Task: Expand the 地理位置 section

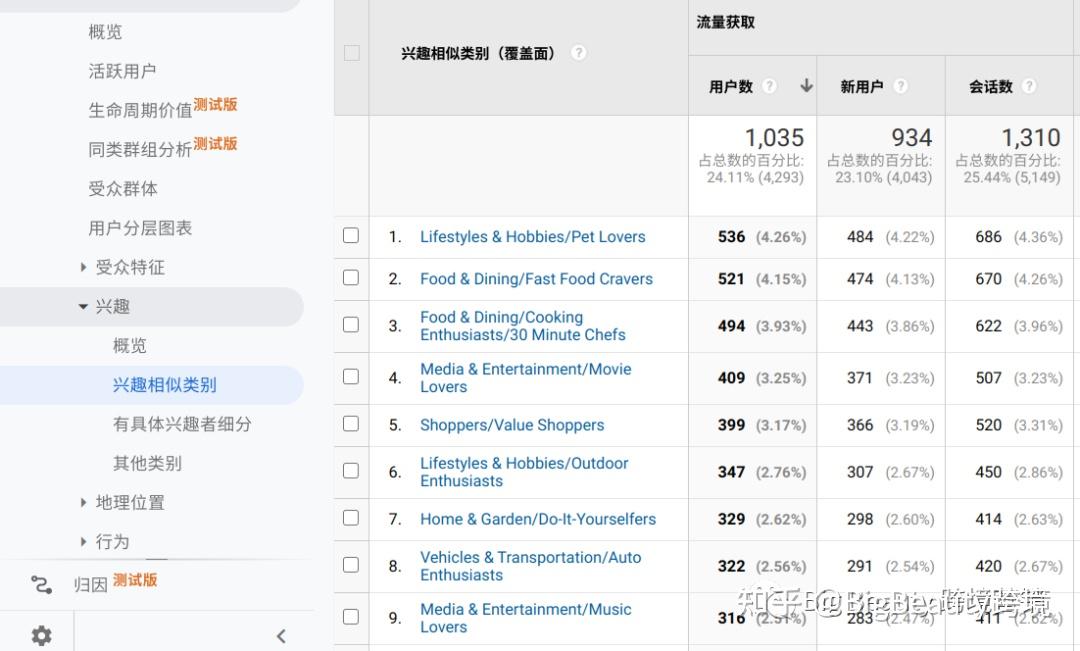Action: pos(83,502)
